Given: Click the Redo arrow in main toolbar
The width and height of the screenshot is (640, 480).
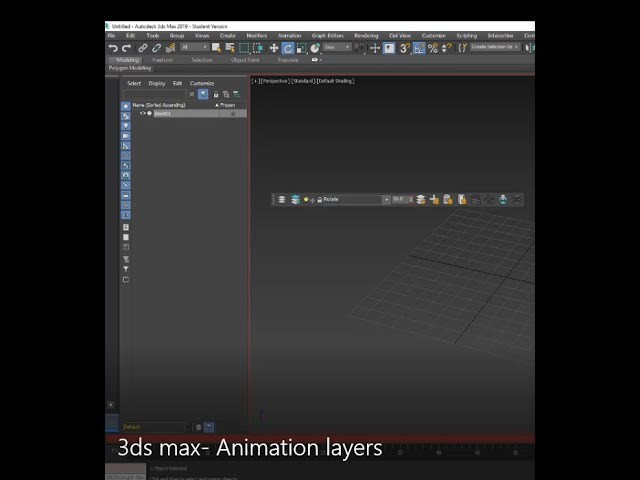Looking at the screenshot, I should coord(126,48).
